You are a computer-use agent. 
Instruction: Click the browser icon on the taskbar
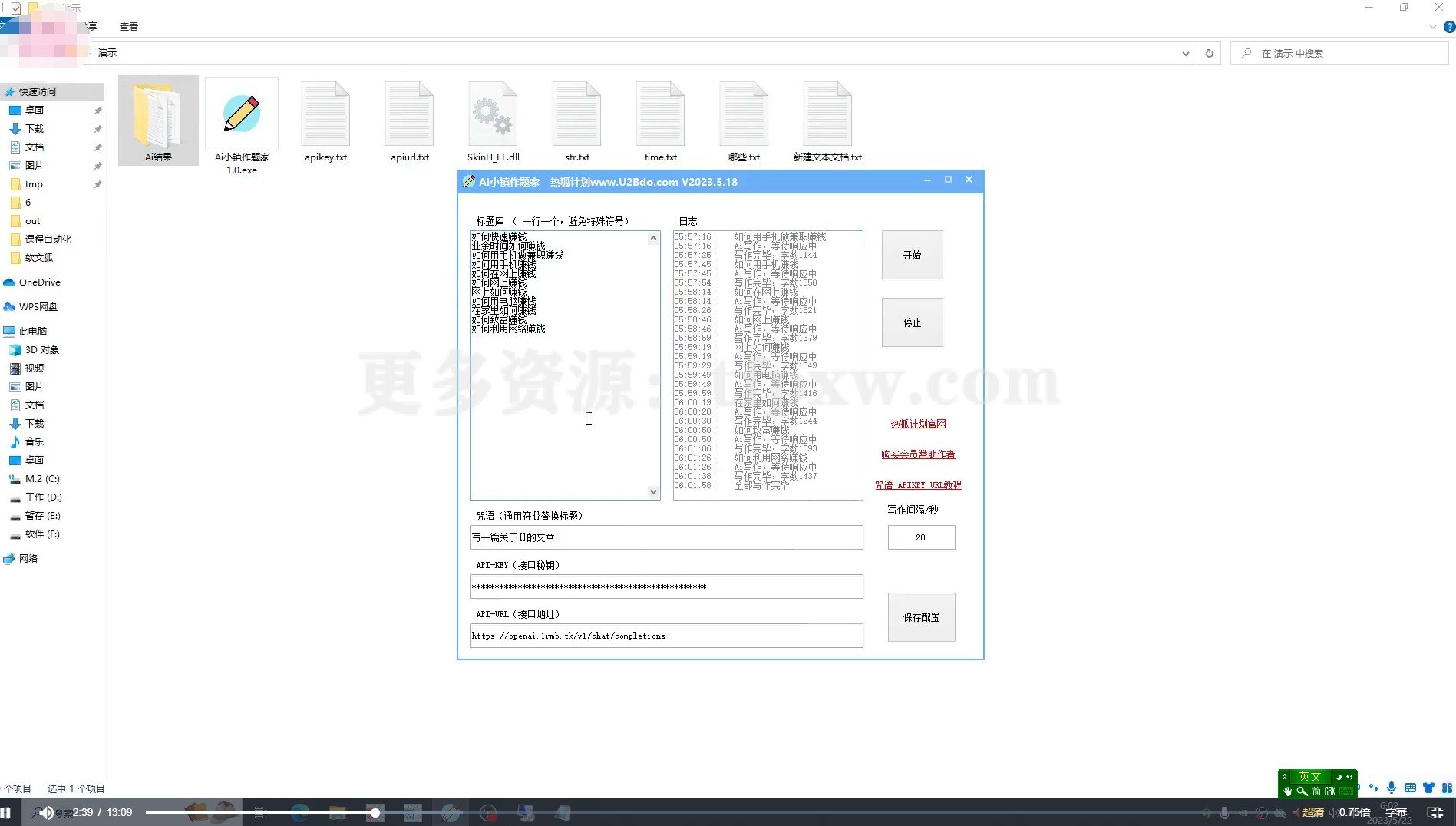[299, 811]
